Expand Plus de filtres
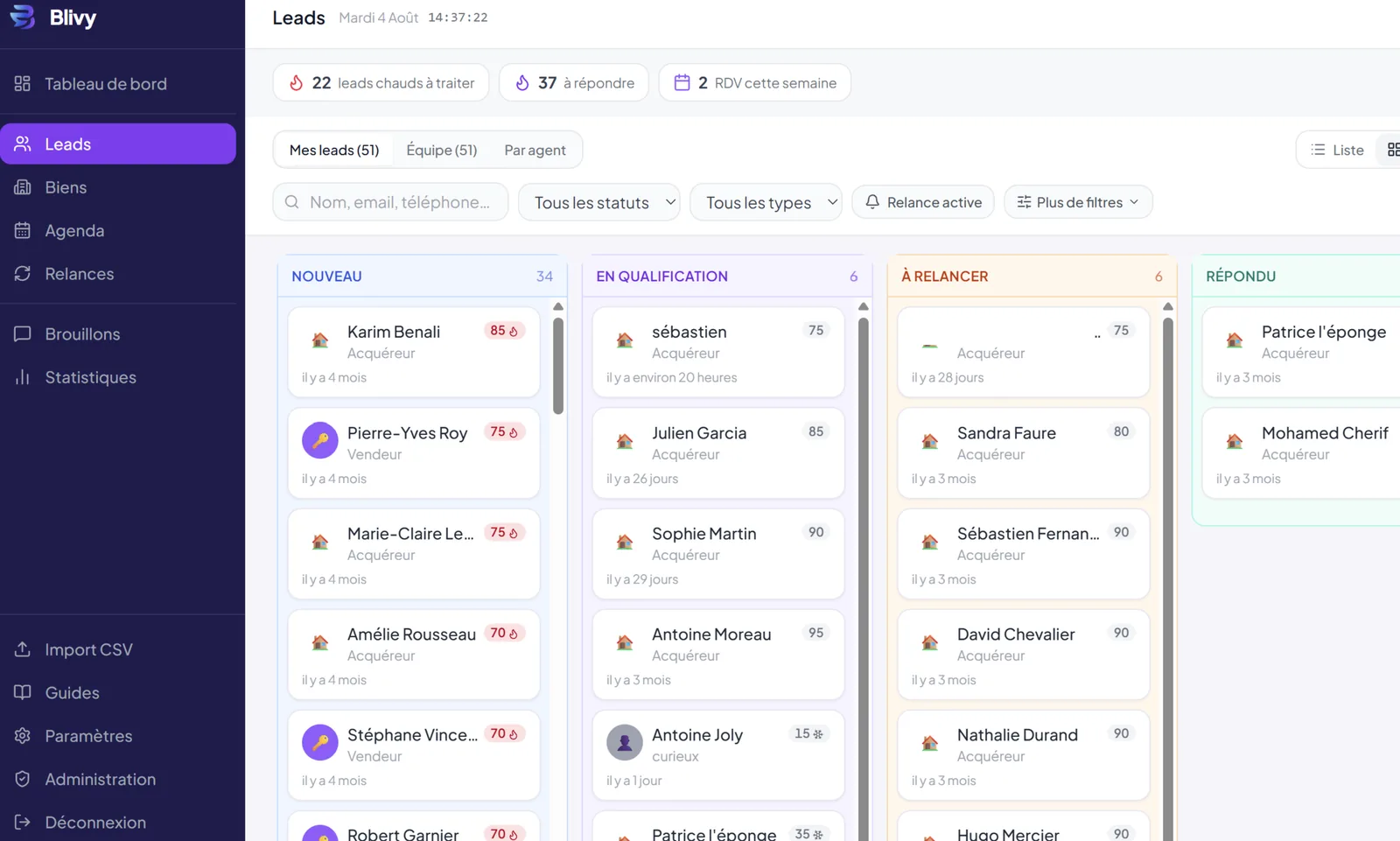This screenshot has width=1400, height=841. point(1078,202)
